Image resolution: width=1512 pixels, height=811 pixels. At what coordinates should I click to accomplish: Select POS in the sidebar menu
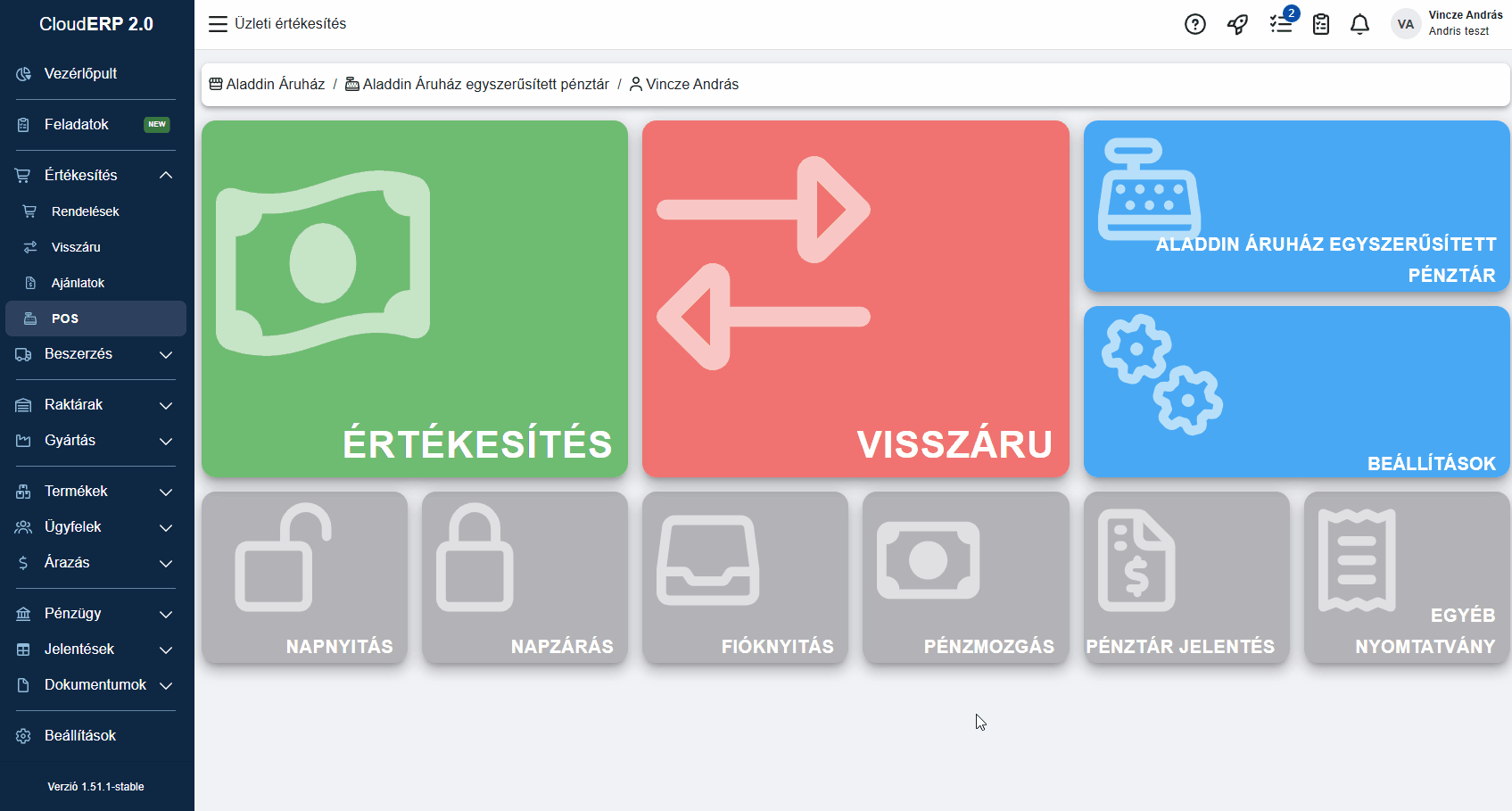pos(65,318)
